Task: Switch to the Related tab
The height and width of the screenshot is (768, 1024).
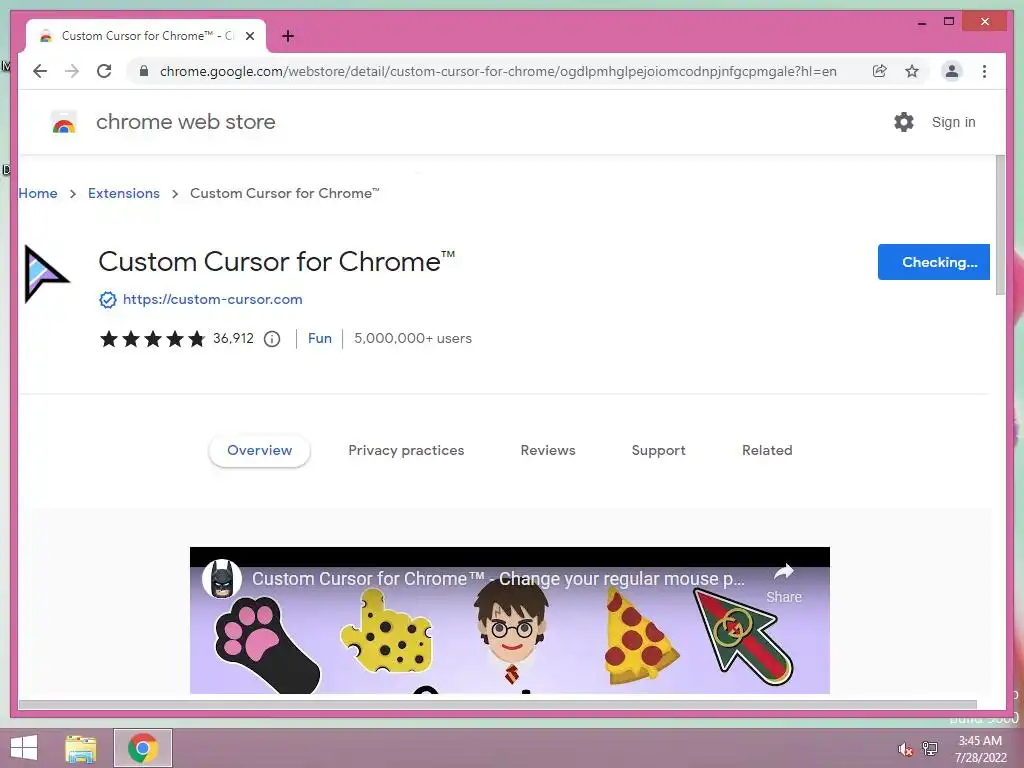Action: tap(767, 451)
